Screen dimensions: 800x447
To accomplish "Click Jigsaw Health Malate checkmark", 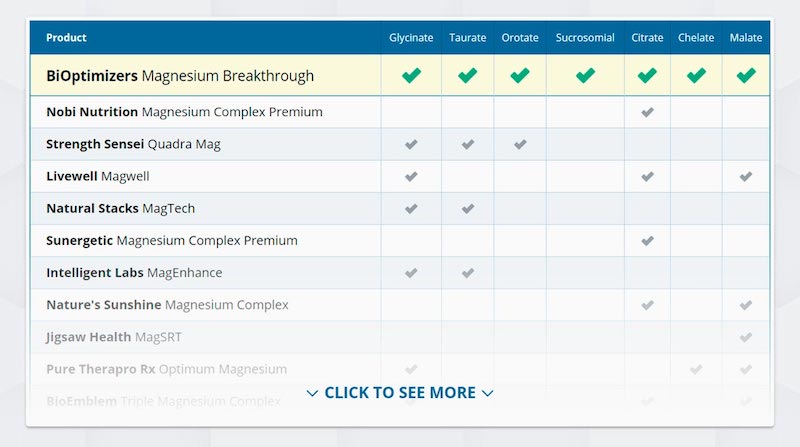I will [745, 337].
